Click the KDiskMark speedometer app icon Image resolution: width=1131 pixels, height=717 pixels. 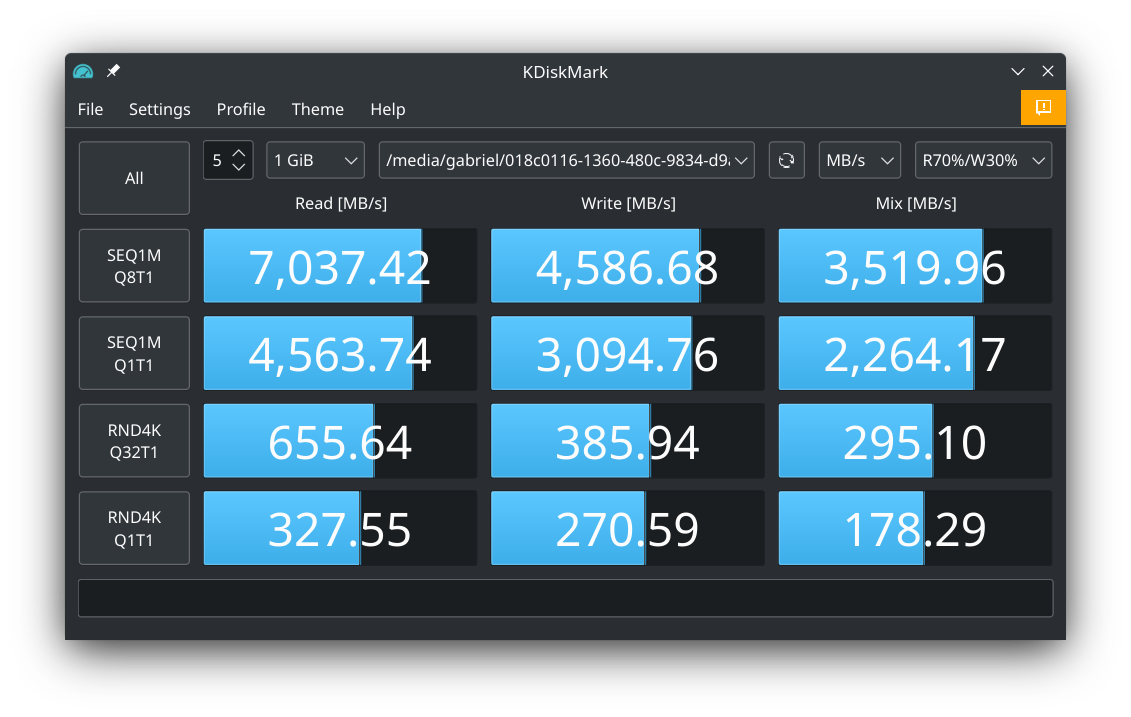83,72
